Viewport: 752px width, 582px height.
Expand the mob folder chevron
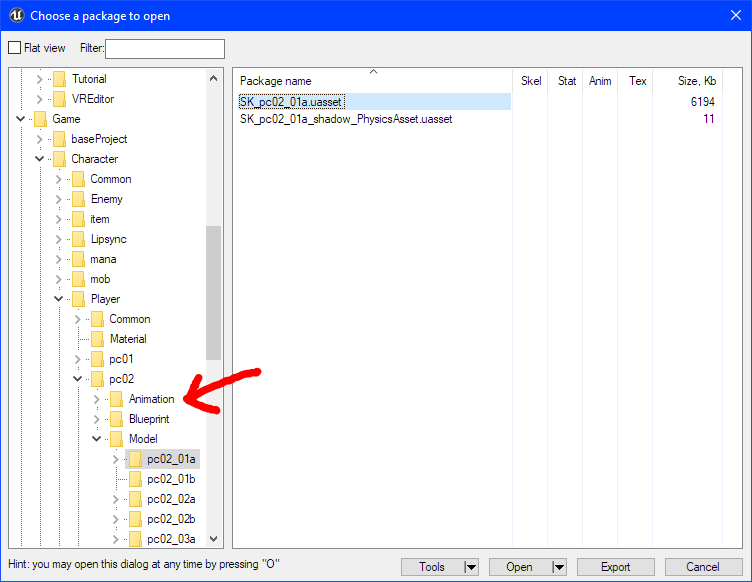(x=59, y=279)
